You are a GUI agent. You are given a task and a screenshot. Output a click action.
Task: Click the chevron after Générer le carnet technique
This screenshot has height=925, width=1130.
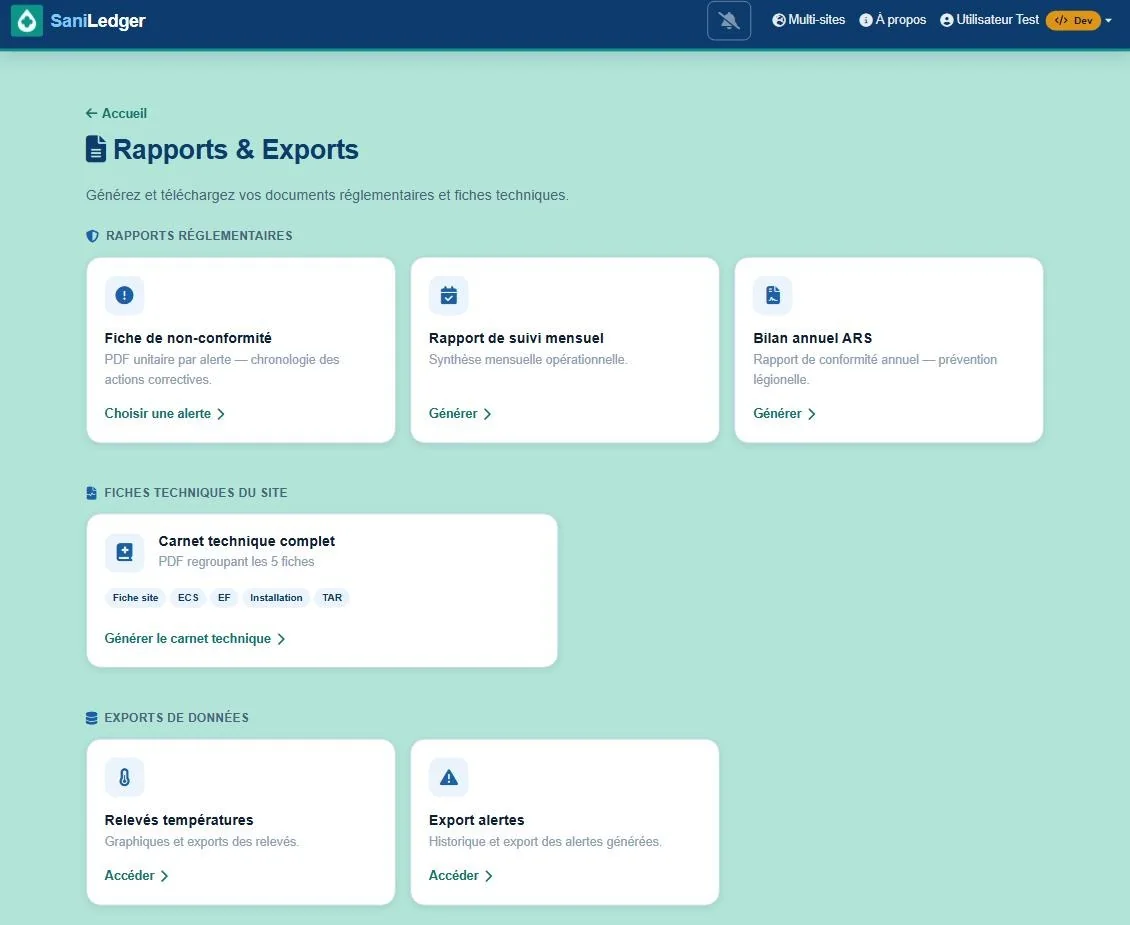coord(281,640)
